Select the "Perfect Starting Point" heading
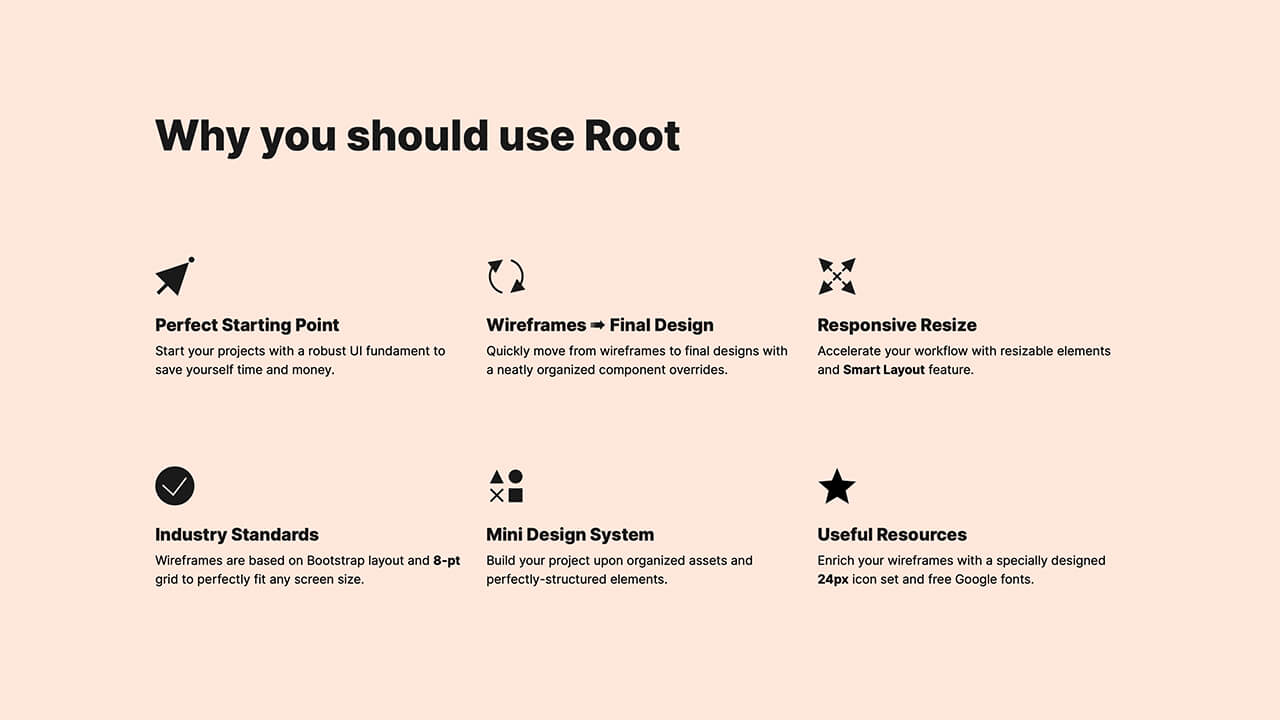The image size is (1280, 720). click(247, 325)
